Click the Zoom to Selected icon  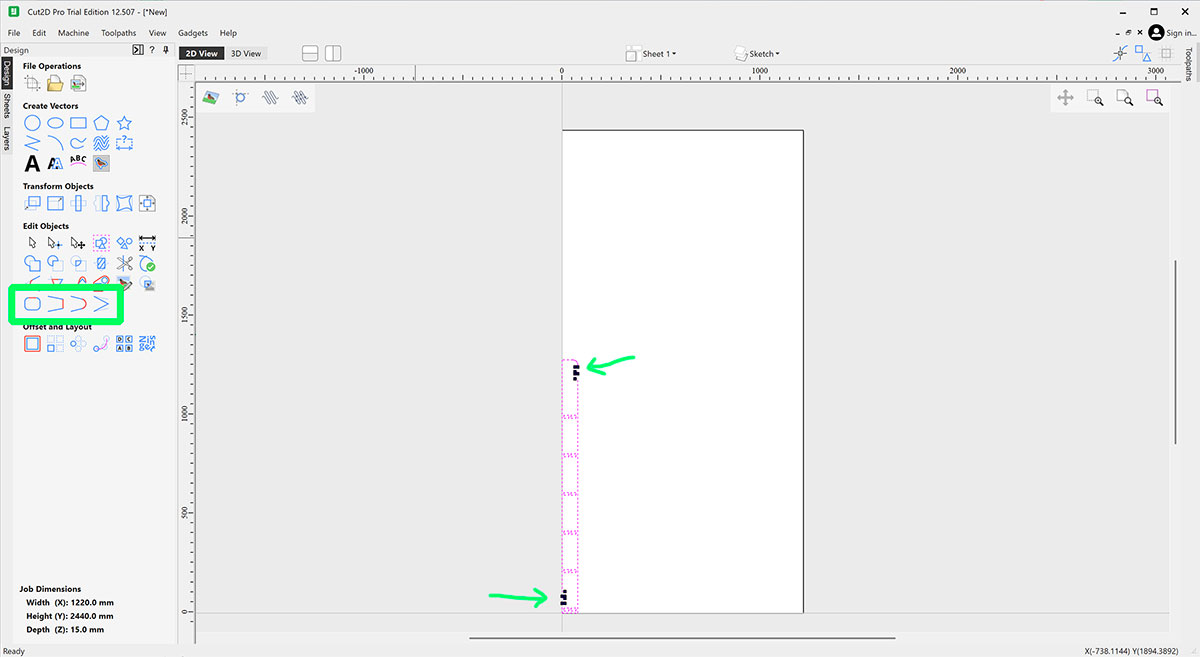pyautogui.click(x=1153, y=98)
